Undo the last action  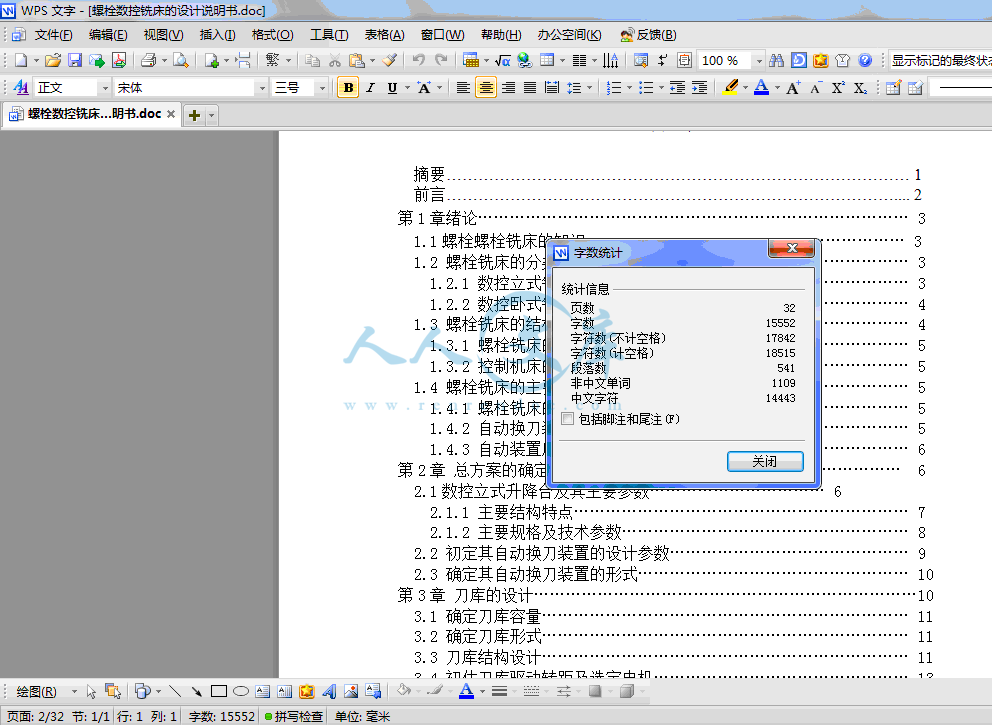[x=418, y=60]
